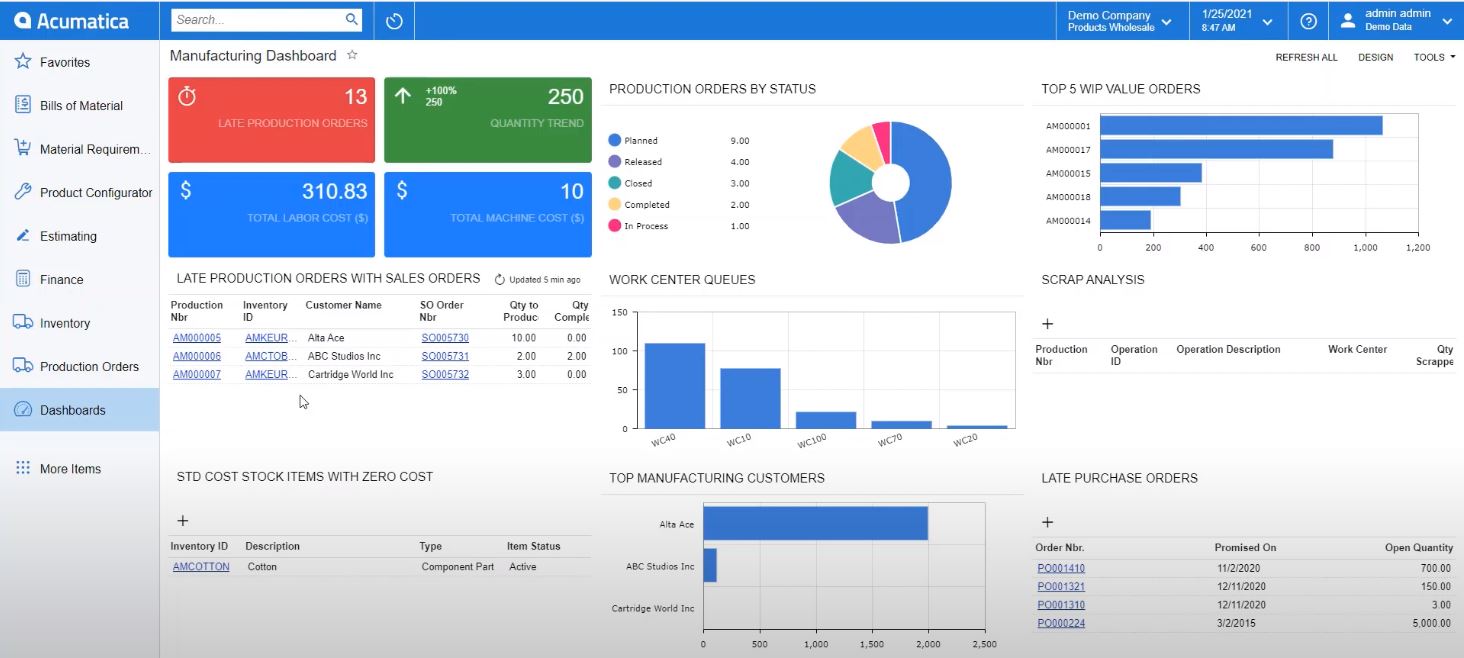
Task: Click the Acumatica logo
Action: click(72, 20)
